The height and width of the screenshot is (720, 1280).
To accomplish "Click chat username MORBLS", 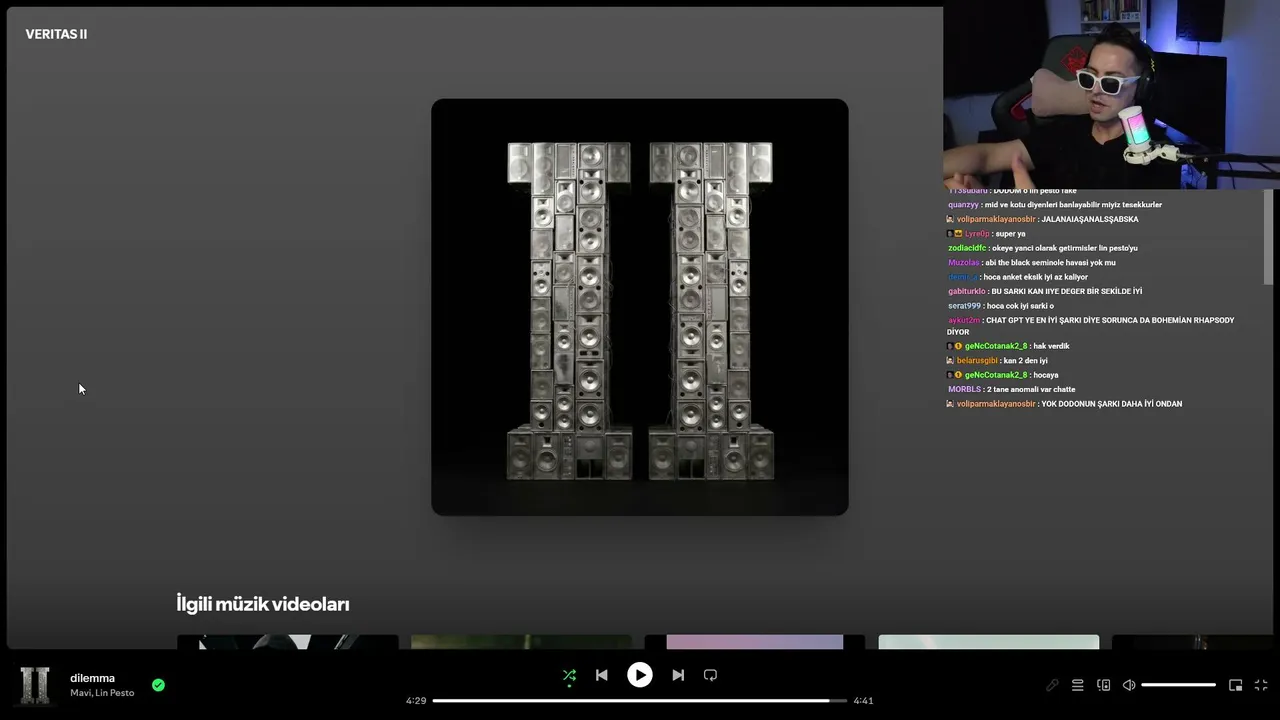I will [964, 389].
